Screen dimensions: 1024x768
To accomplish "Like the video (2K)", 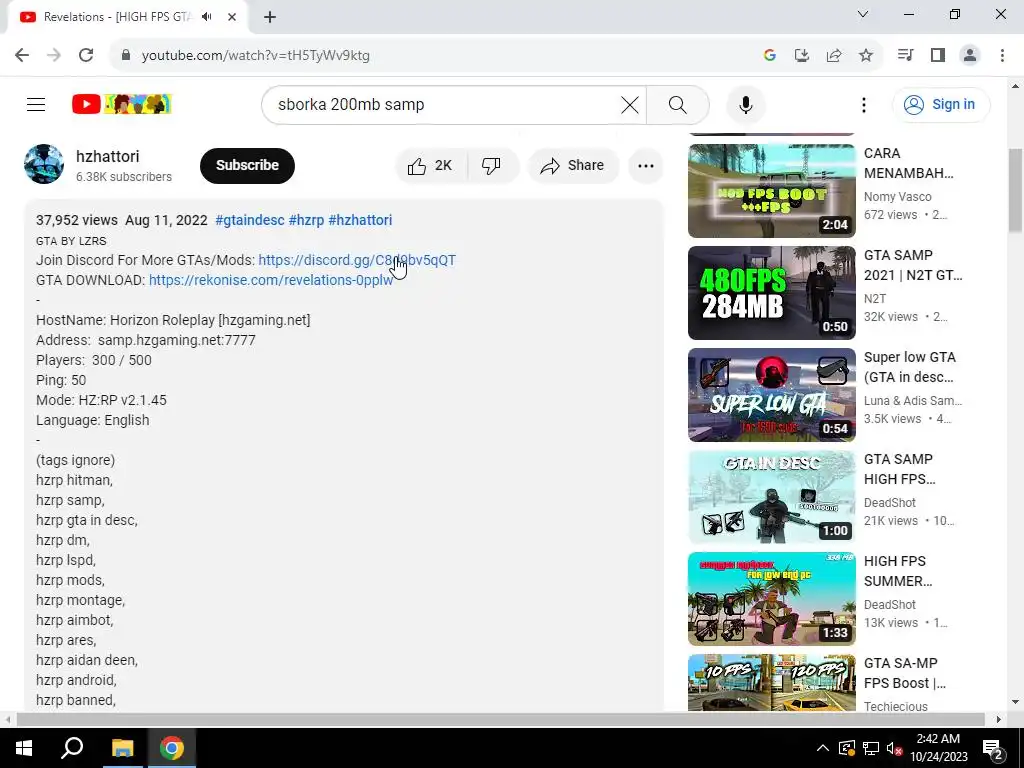I will pos(431,166).
